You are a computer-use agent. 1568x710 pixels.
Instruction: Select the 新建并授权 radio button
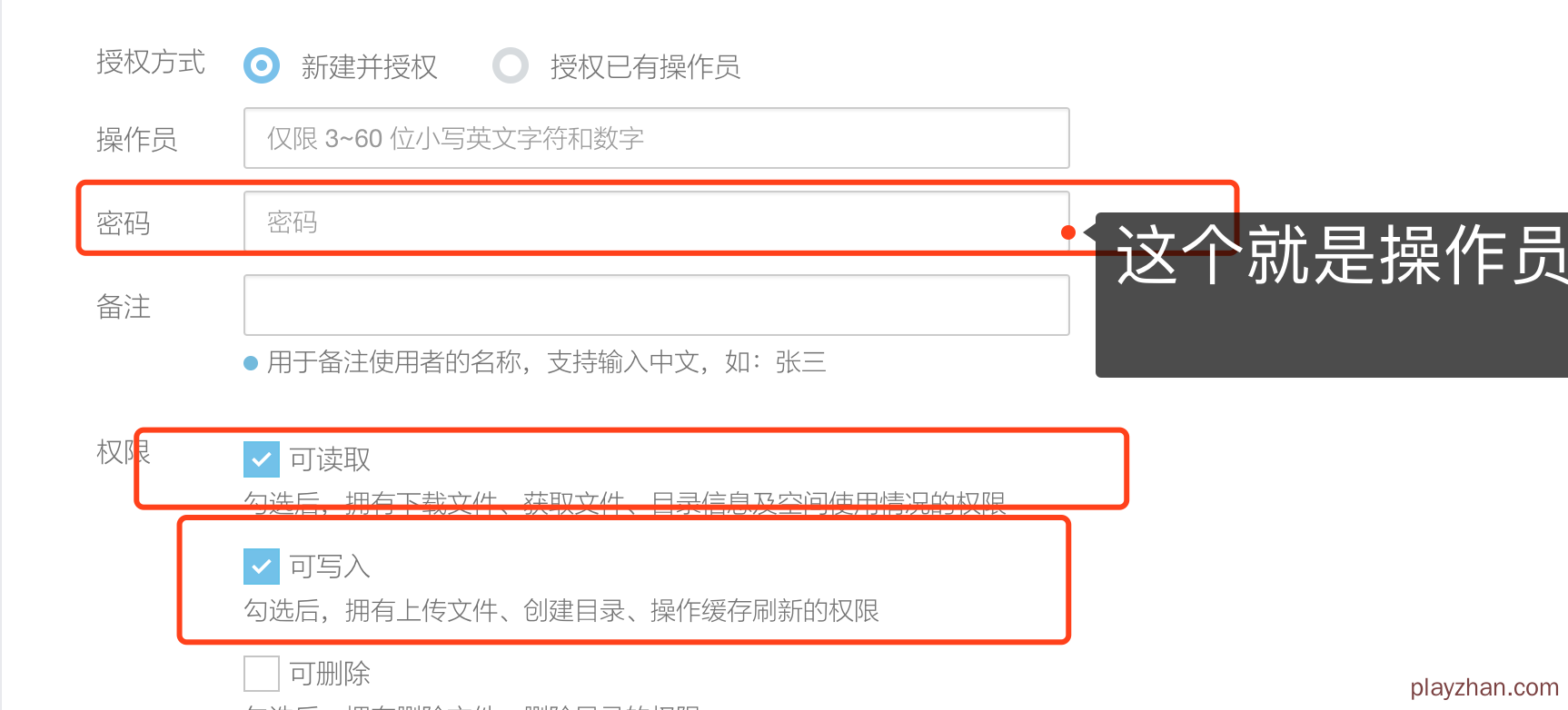(262, 65)
